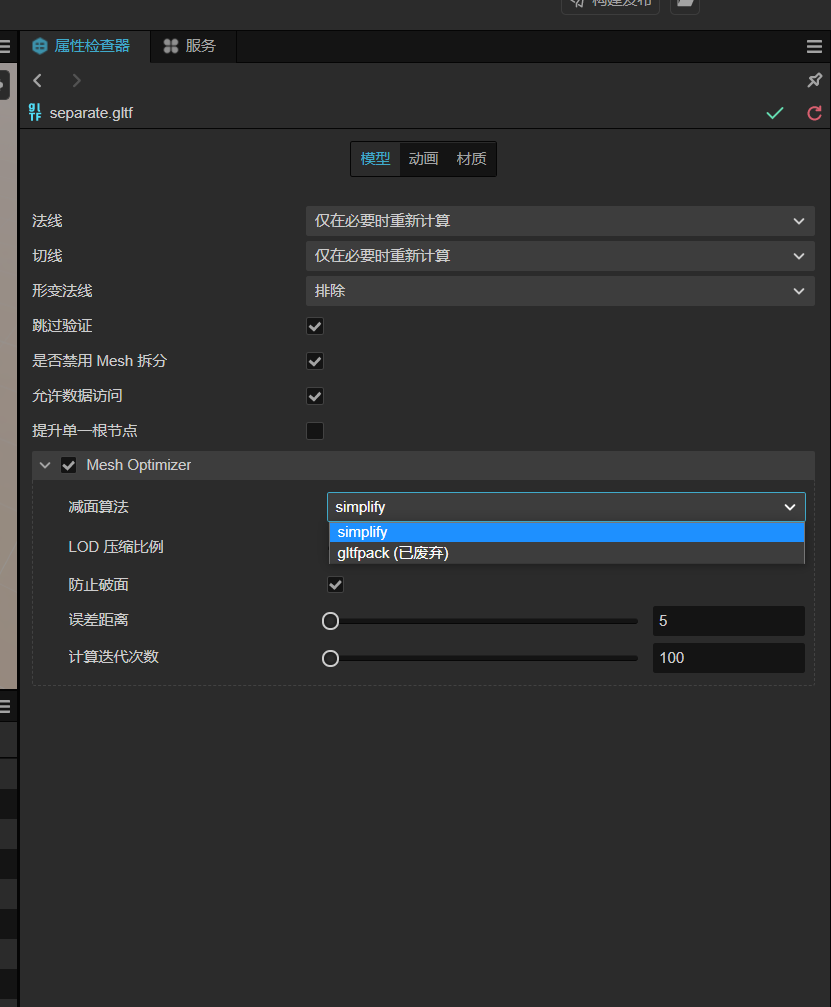
Task: Open the 法线 dropdown
Action: pyautogui.click(x=560, y=221)
